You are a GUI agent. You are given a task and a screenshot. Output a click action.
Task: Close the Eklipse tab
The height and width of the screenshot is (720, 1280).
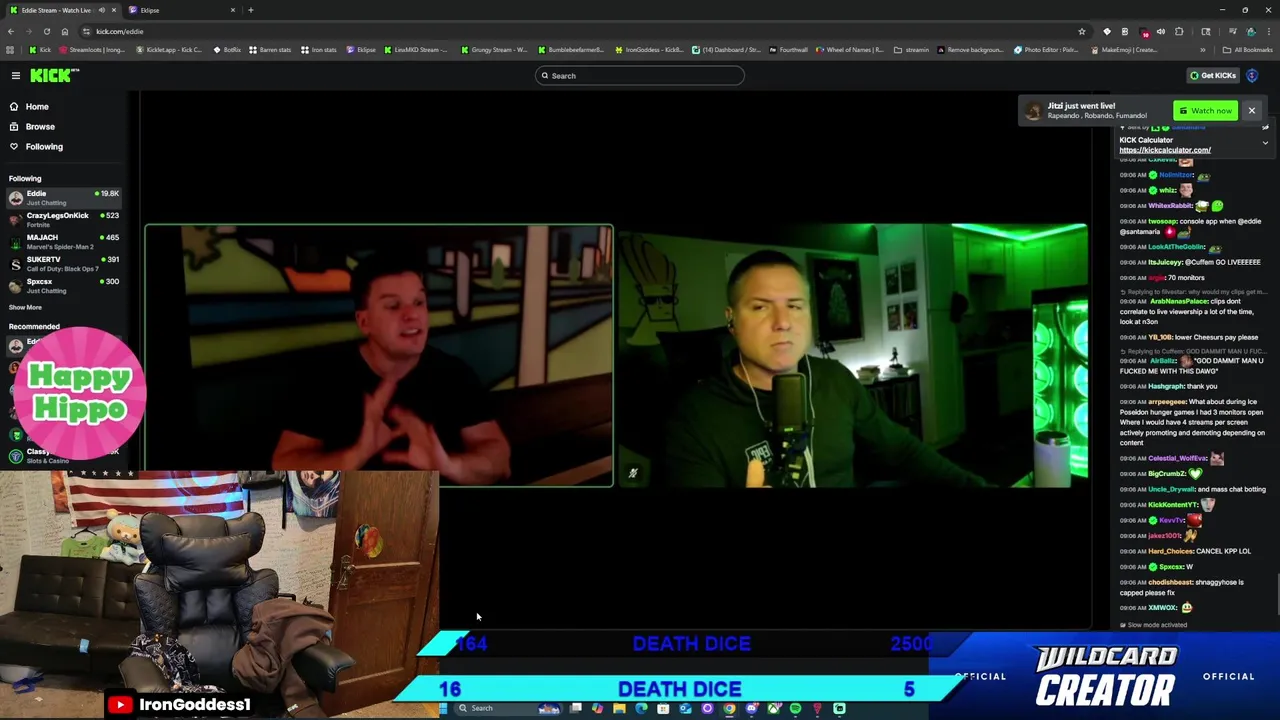coord(233,10)
